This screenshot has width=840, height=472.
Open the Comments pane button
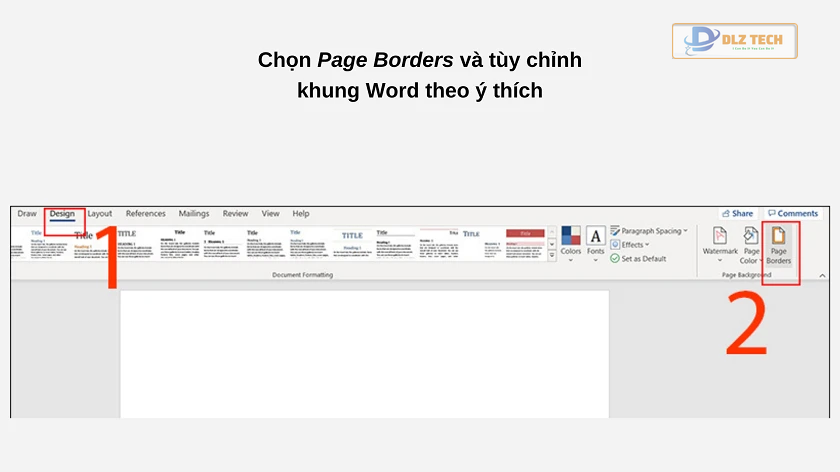tap(793, 213)
